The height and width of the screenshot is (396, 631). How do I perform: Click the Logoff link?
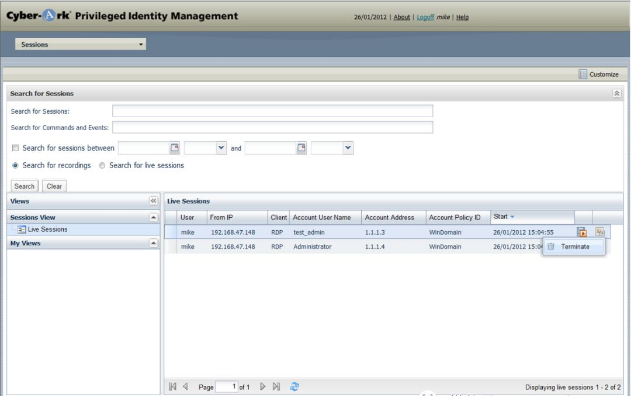pyautogui.click(x=425, y=17)
